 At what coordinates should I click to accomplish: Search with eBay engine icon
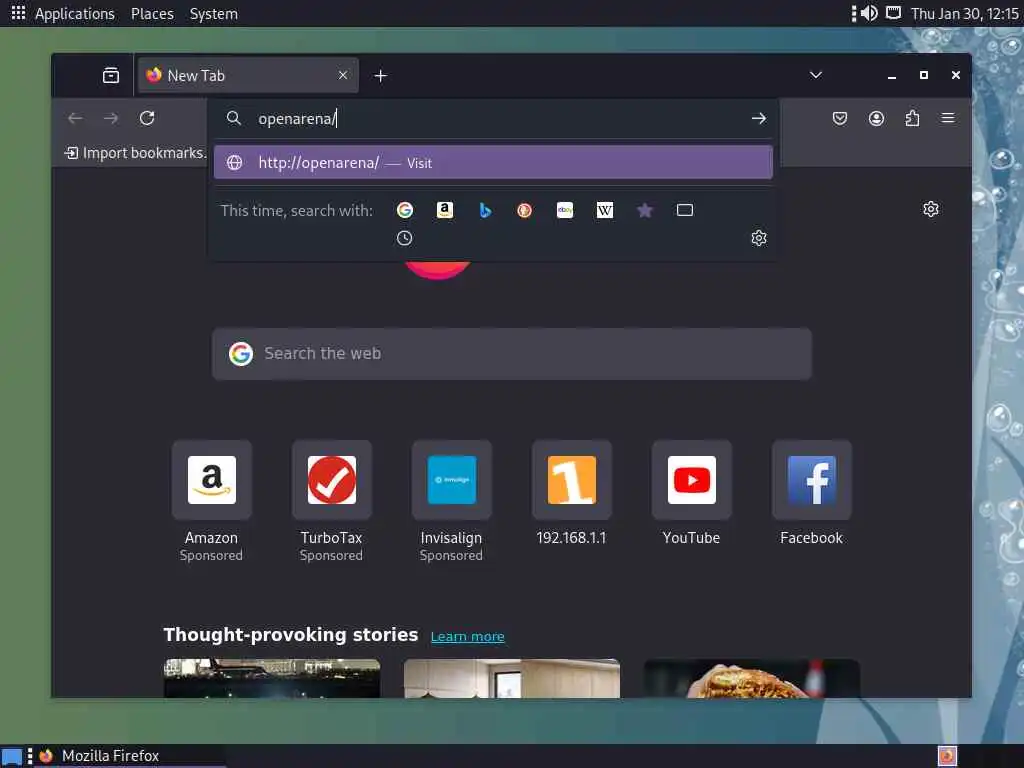(565, 210)
